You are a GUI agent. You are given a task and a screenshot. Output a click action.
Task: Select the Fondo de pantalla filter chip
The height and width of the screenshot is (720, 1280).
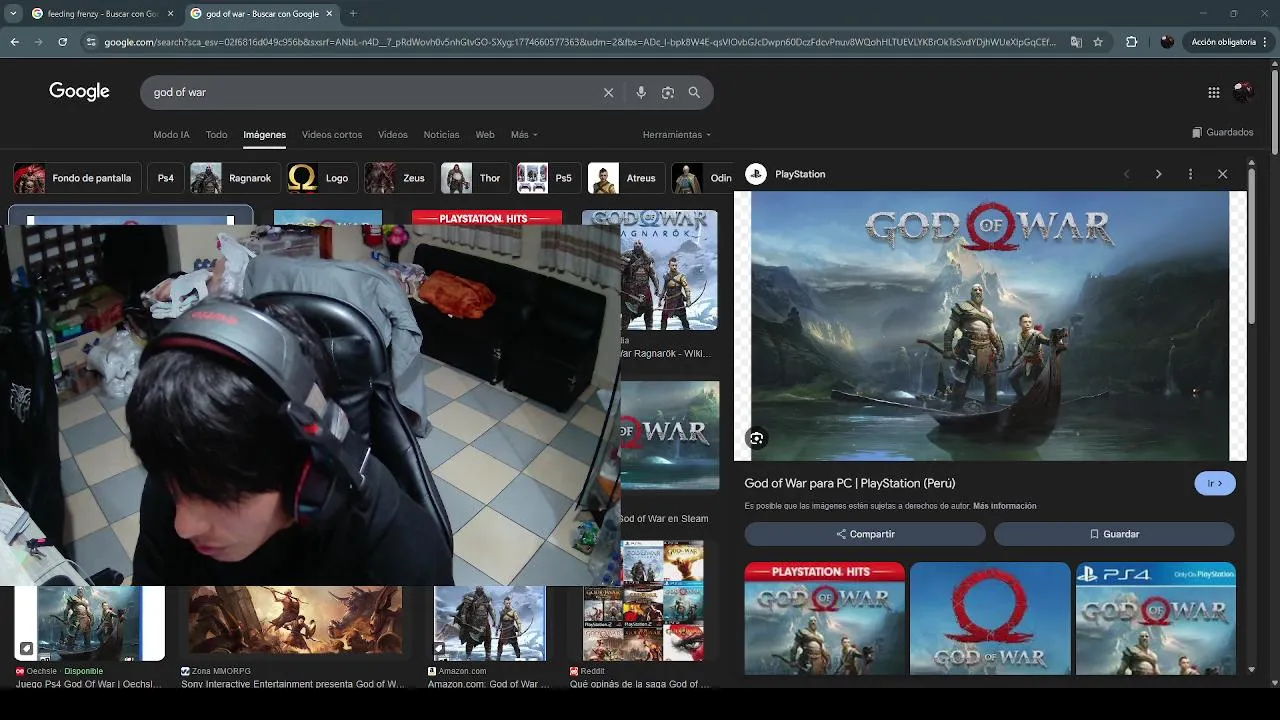[x=76, y=178]
